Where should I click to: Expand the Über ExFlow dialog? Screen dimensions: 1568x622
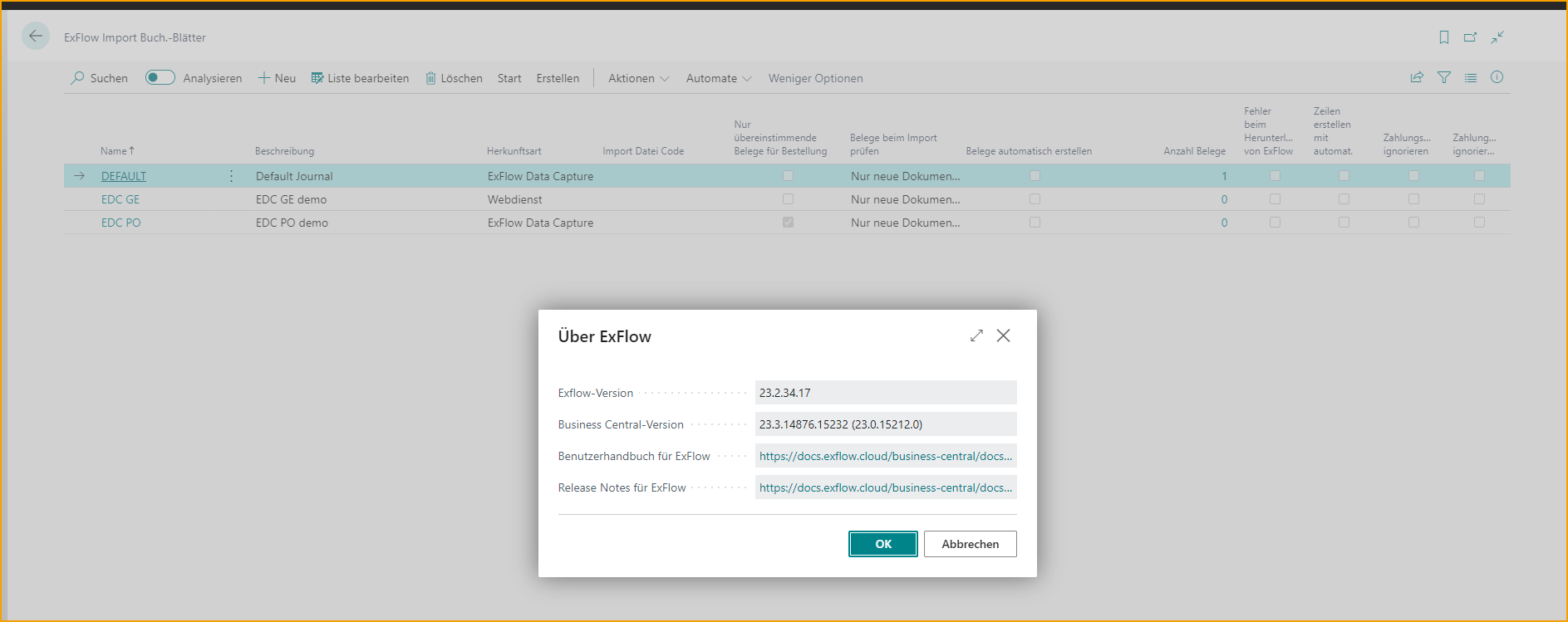coord(976,335)
